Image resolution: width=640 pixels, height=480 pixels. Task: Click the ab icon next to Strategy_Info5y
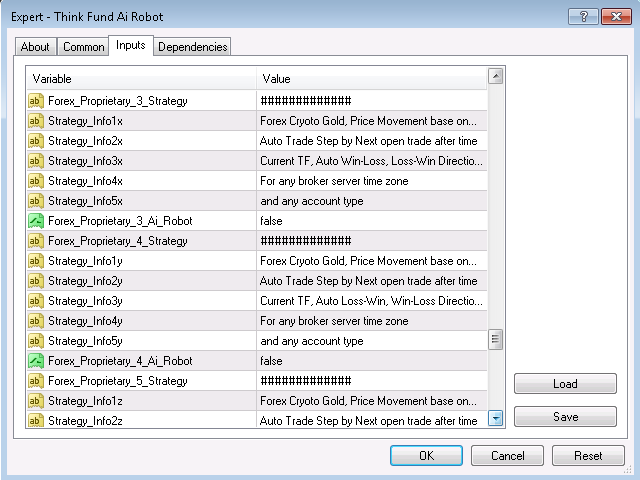36,341
